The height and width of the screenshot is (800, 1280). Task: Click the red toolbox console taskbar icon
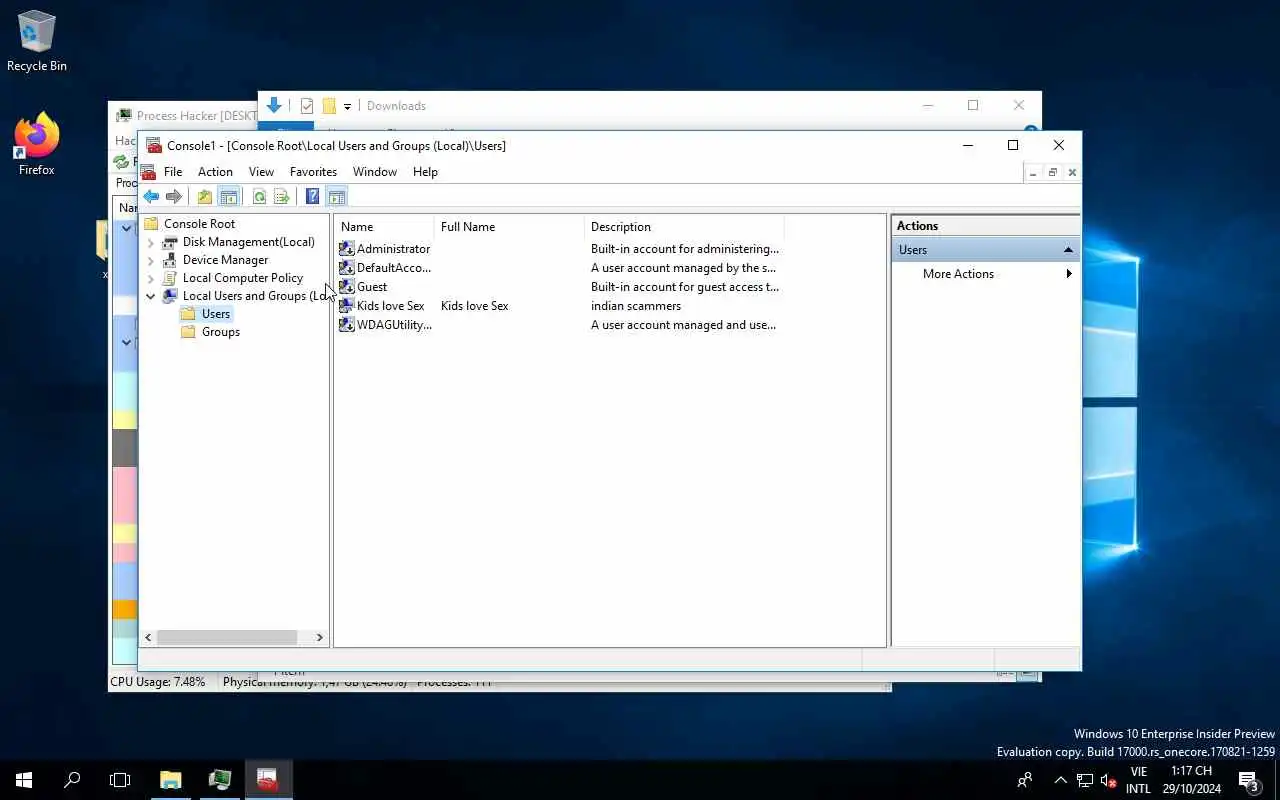[x=267, y=780]
